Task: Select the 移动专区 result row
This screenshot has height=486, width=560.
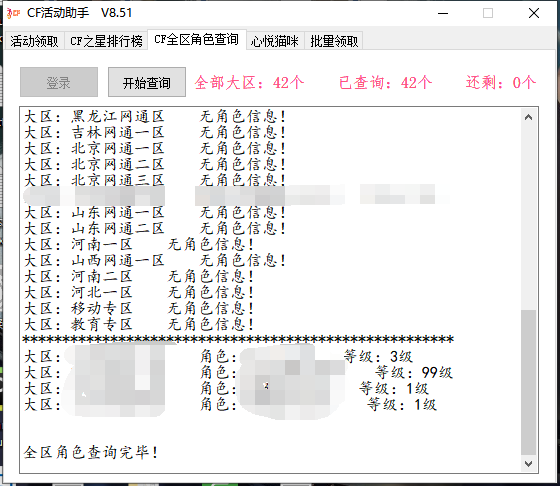Action: click(x=139, y=309)
